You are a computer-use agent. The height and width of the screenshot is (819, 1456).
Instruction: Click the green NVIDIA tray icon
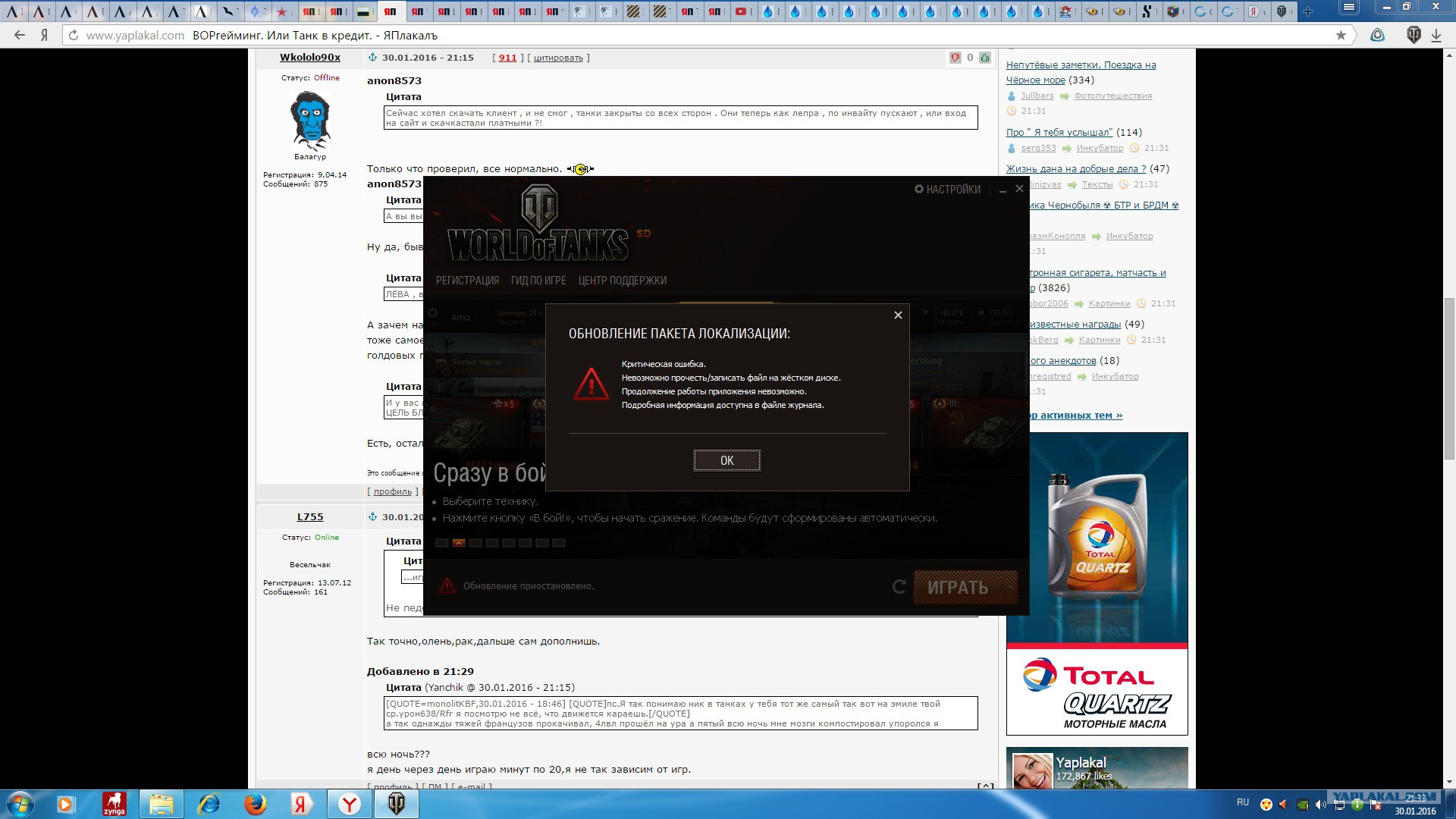(1302, 805)
